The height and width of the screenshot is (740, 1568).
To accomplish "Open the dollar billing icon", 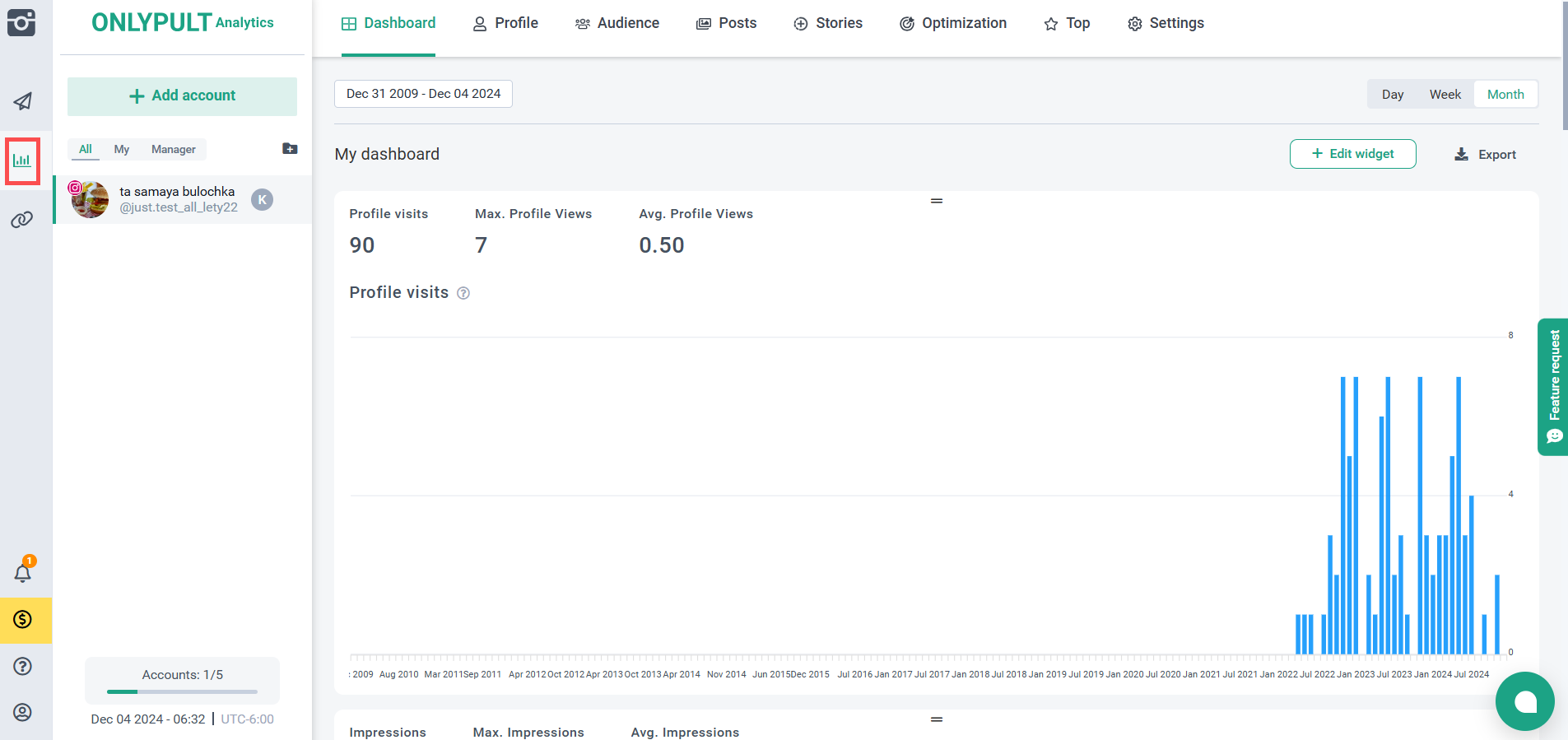I will 23,620.
